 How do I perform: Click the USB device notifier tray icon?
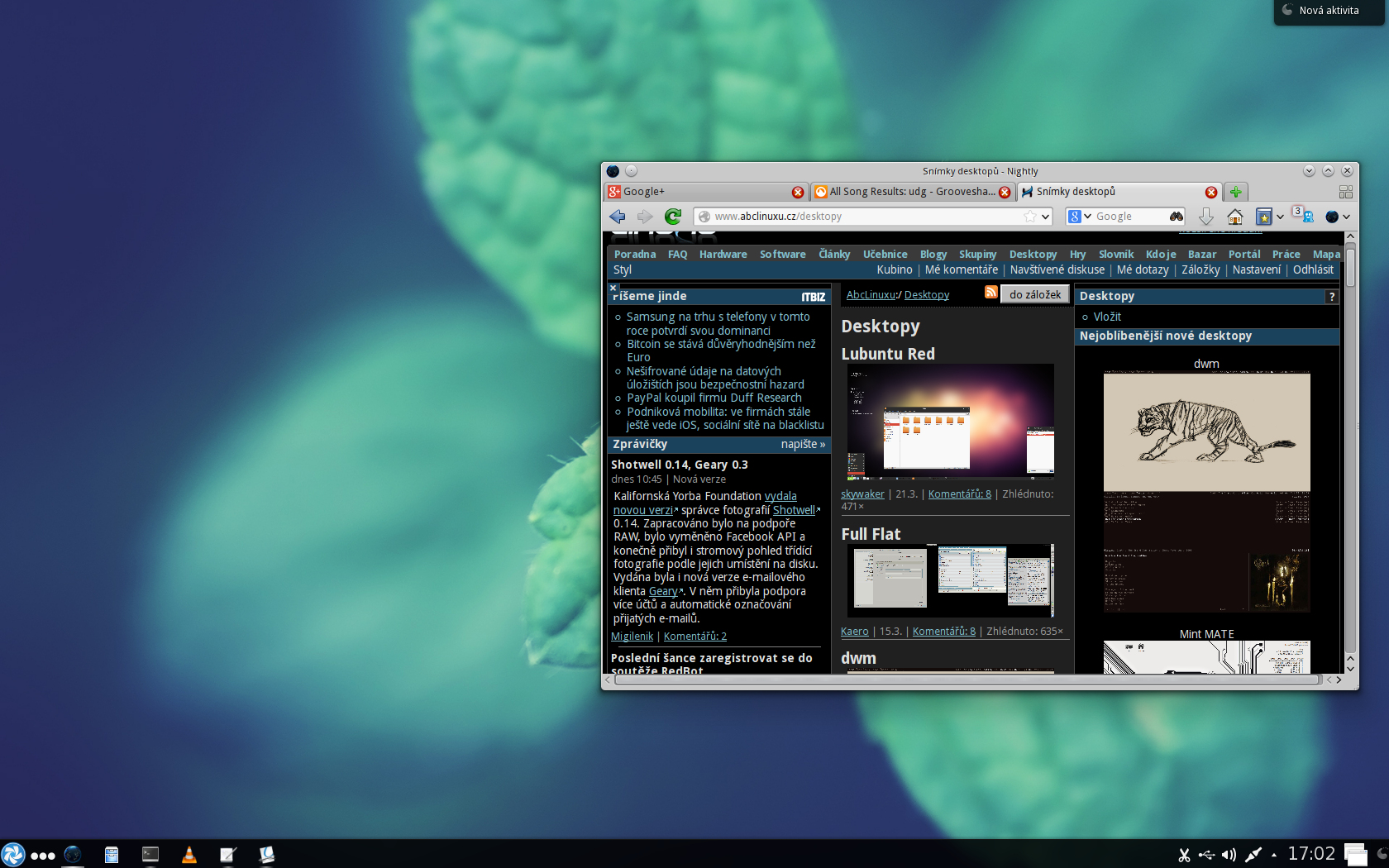pyautogui.click(x=1206, y=855)
